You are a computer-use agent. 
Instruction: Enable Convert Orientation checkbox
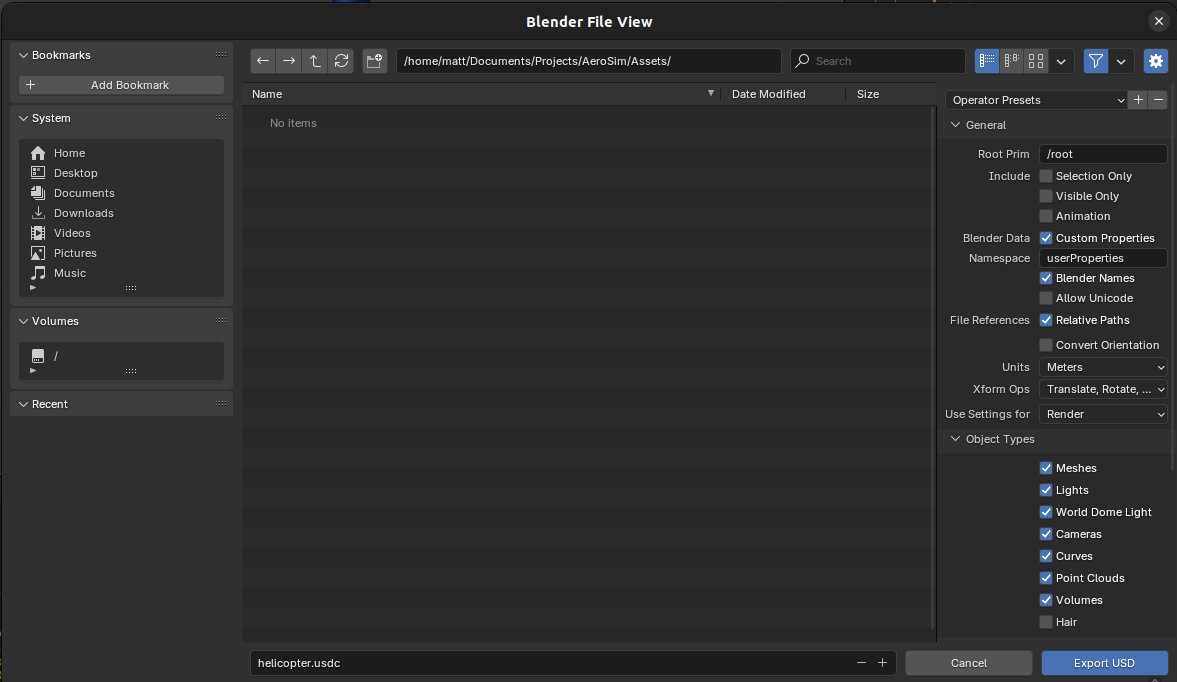click(1046, 345)
